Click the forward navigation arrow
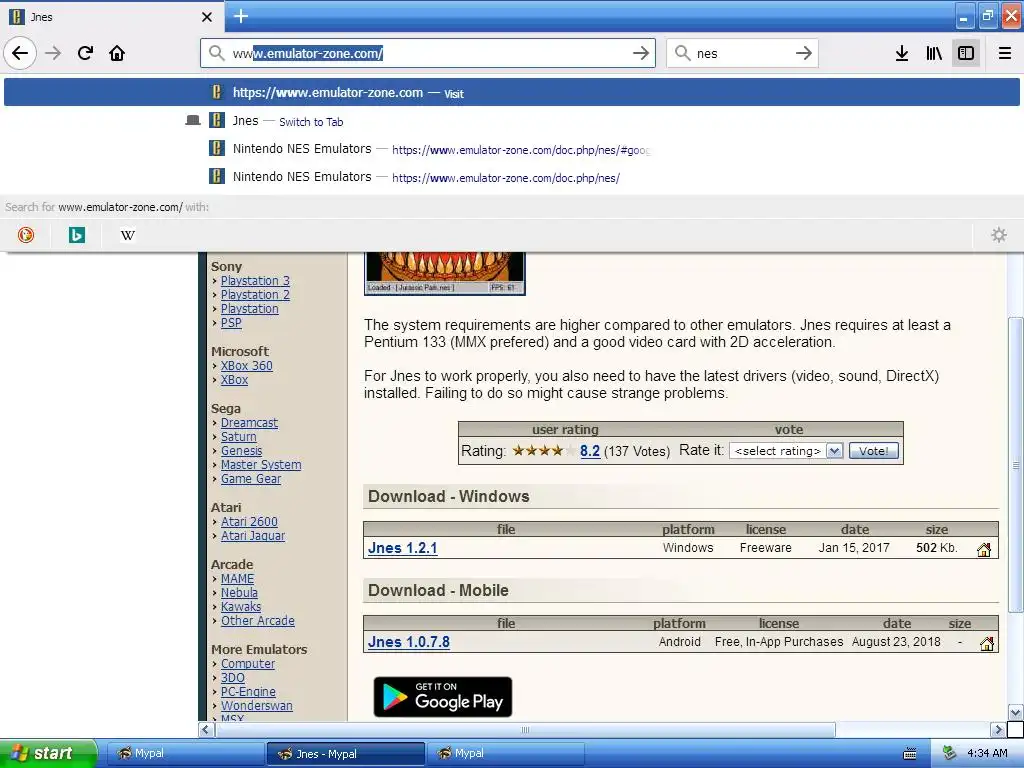The image size is (1024, 768). pyautogui.click(x=53, y=53)
